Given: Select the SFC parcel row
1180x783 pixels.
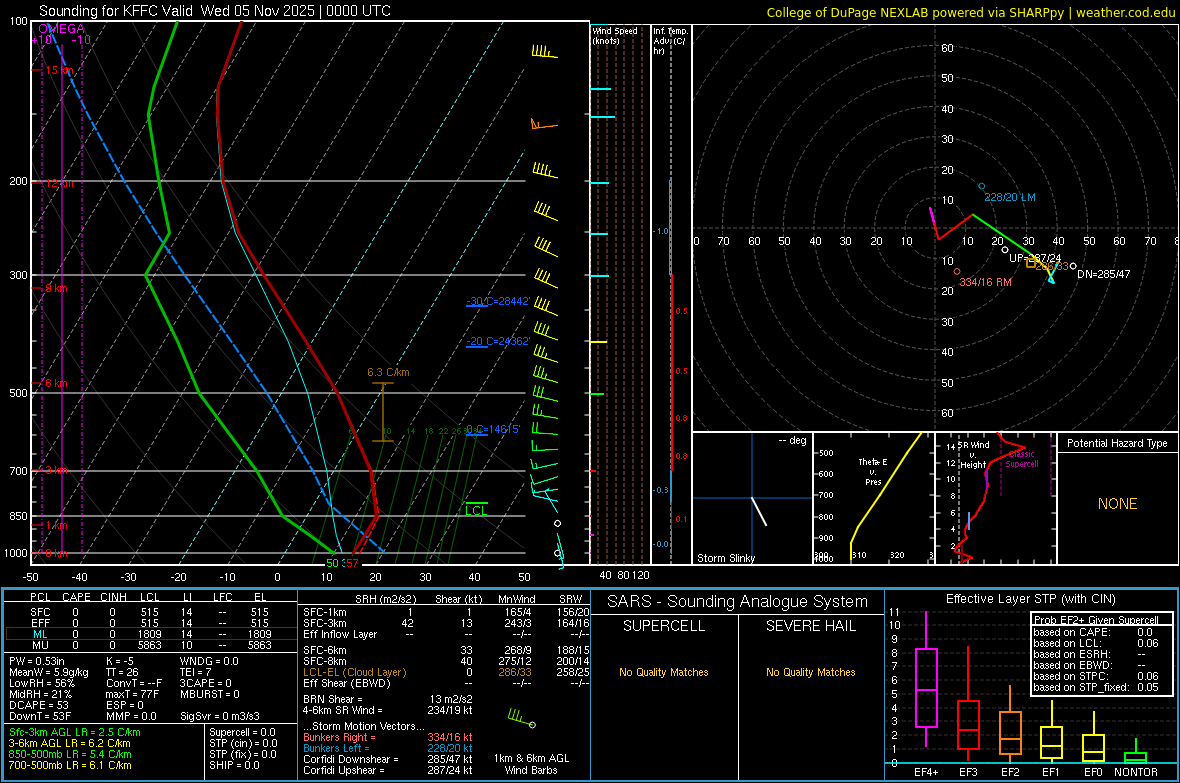Looking at the screenshot, I should [151, 612].
